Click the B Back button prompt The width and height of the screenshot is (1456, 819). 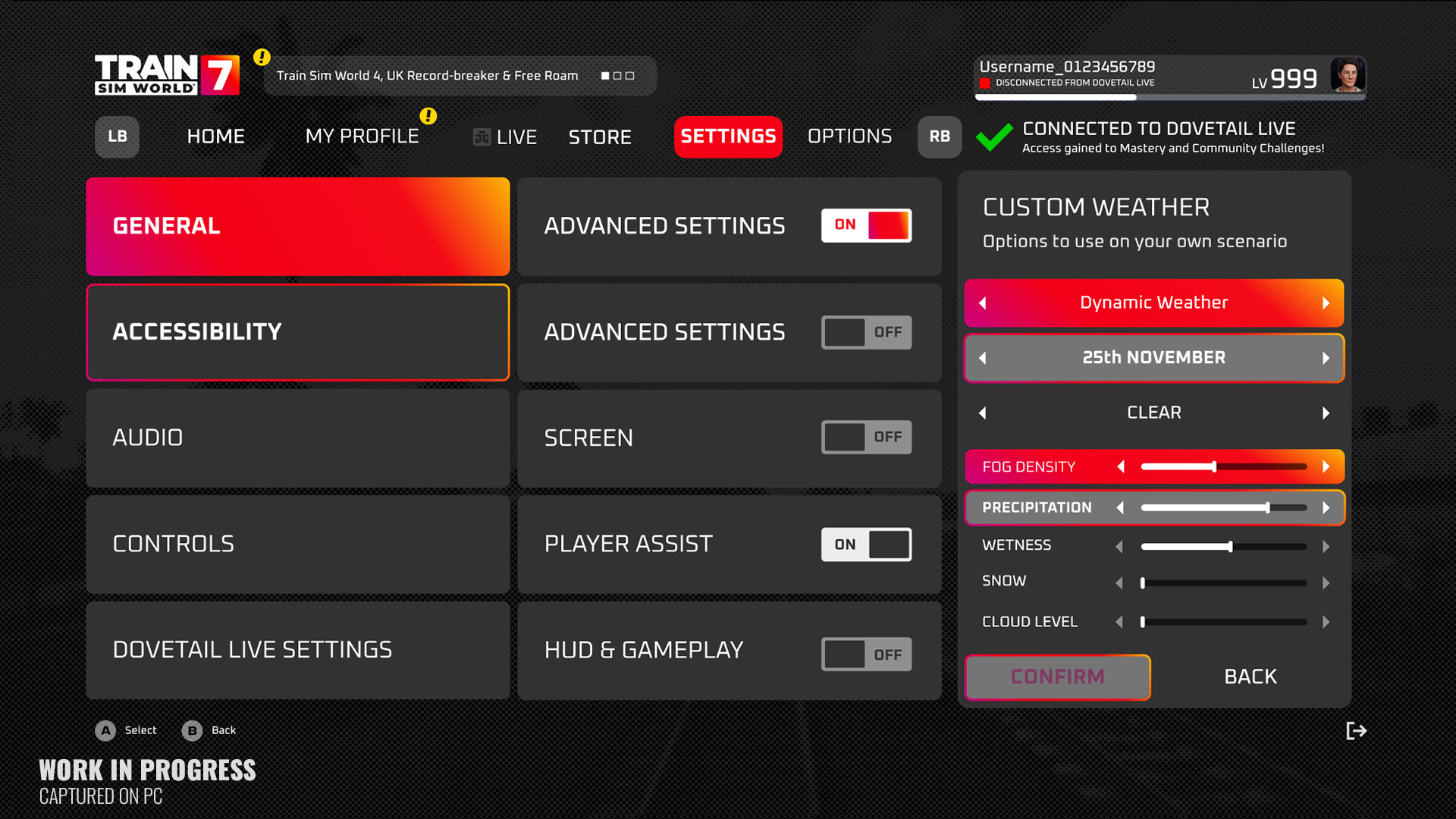209,730
